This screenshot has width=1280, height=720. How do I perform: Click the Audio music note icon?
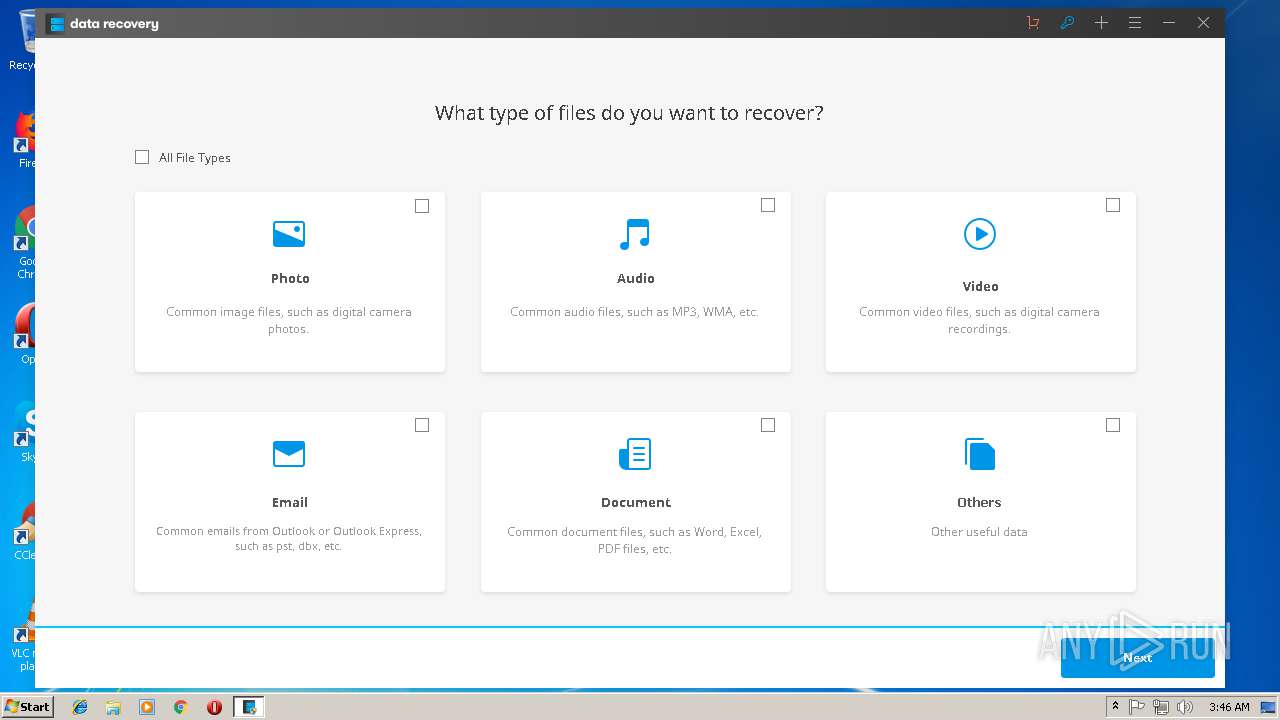coord(635,234)
